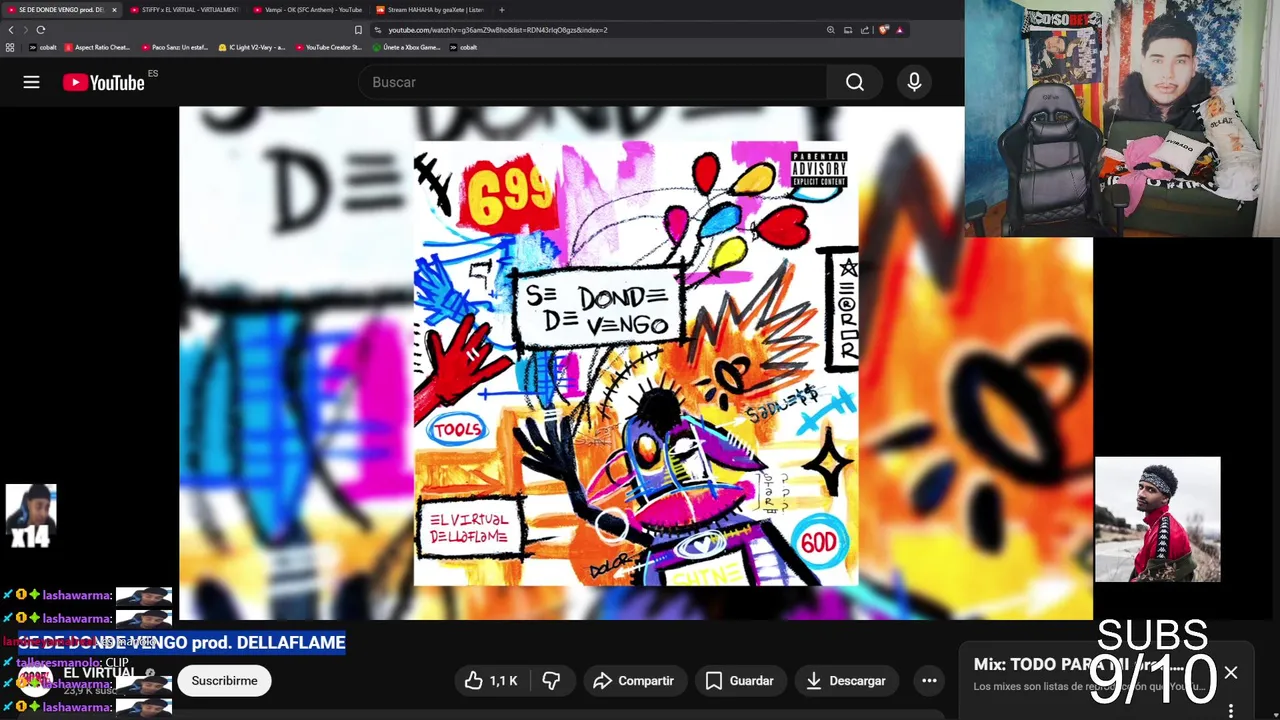
Task: Switch to Stream HAHAHA by geaXete tab
Action: 429,10
